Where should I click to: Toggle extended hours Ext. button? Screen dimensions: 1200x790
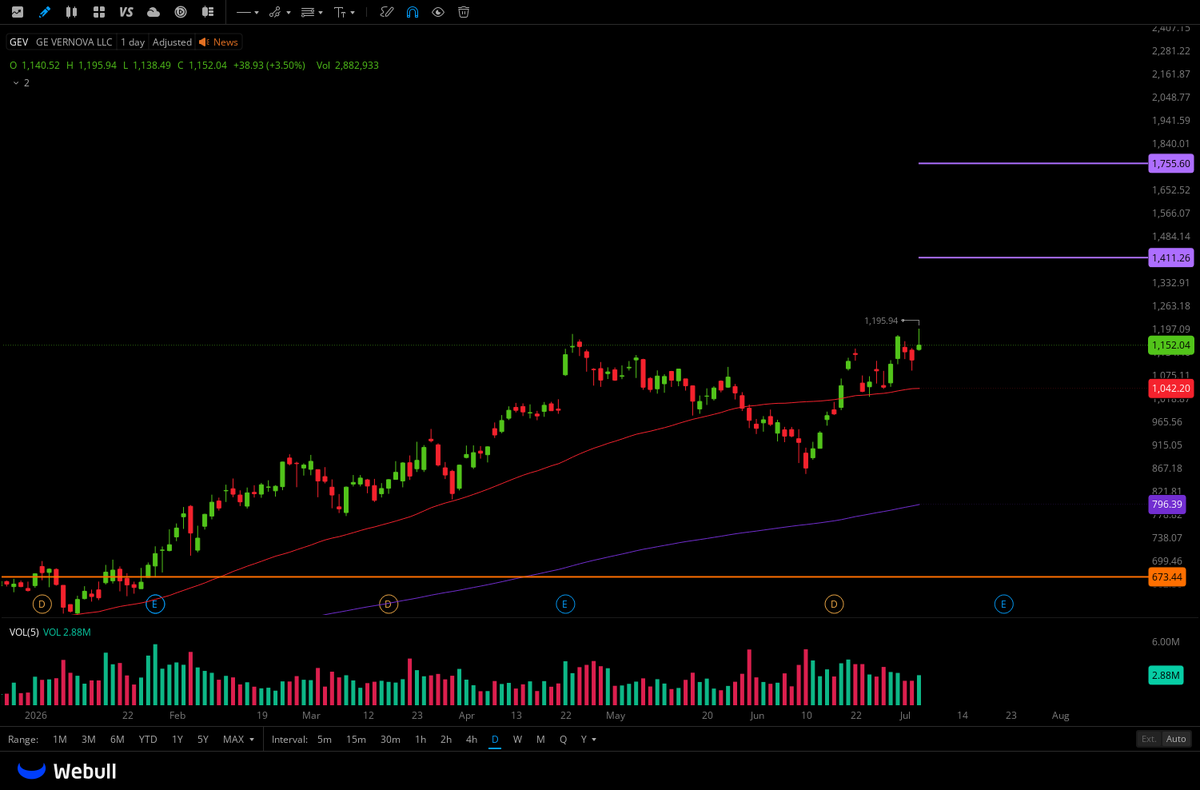tap(1149, 739)
